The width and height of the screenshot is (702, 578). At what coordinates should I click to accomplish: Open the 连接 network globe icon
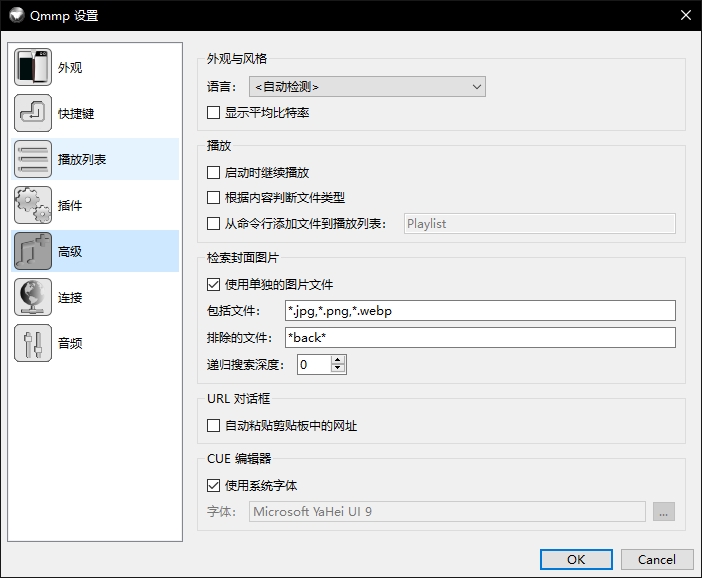[x=33, y=297]
